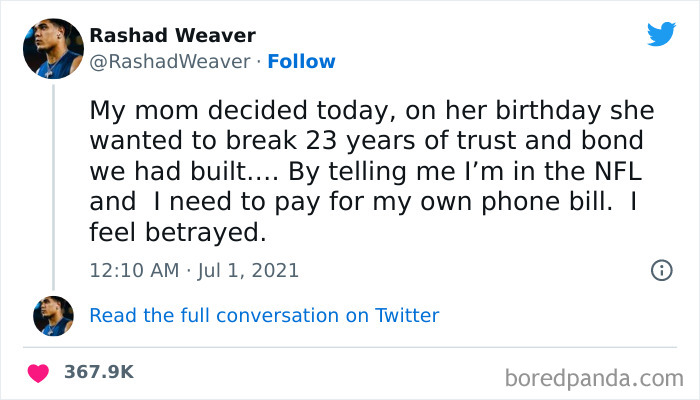Read the full conversation on Twitter

click(x=264, y=316)
